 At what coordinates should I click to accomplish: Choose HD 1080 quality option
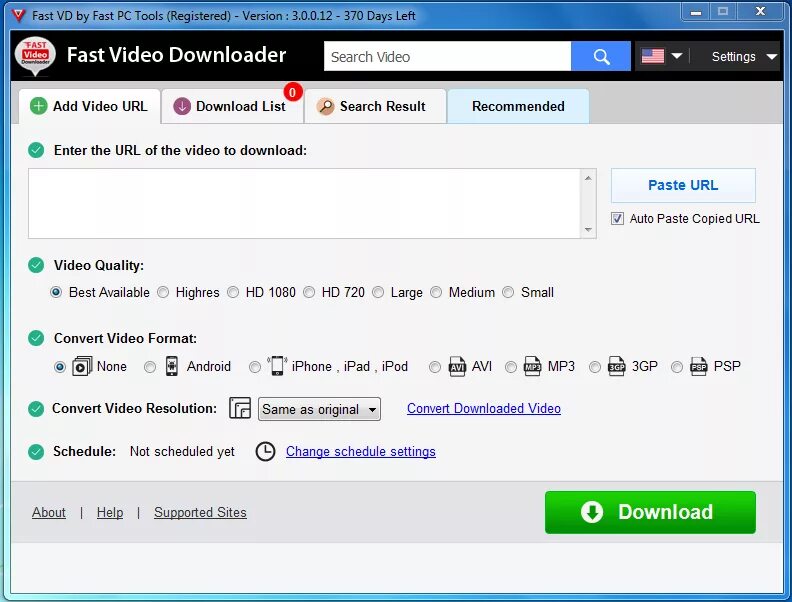[233, 292]
